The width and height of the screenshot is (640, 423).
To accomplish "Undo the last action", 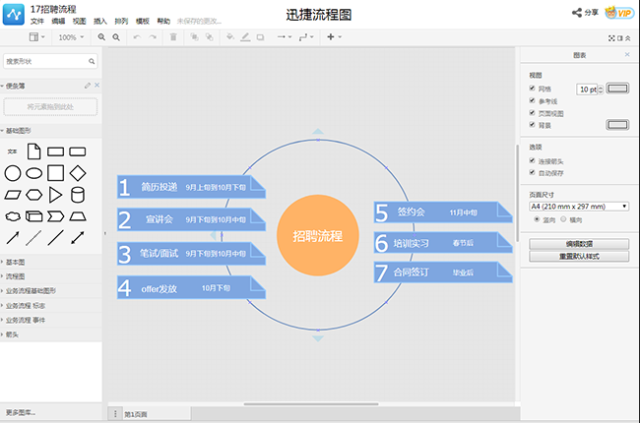I will pos(137,37).
